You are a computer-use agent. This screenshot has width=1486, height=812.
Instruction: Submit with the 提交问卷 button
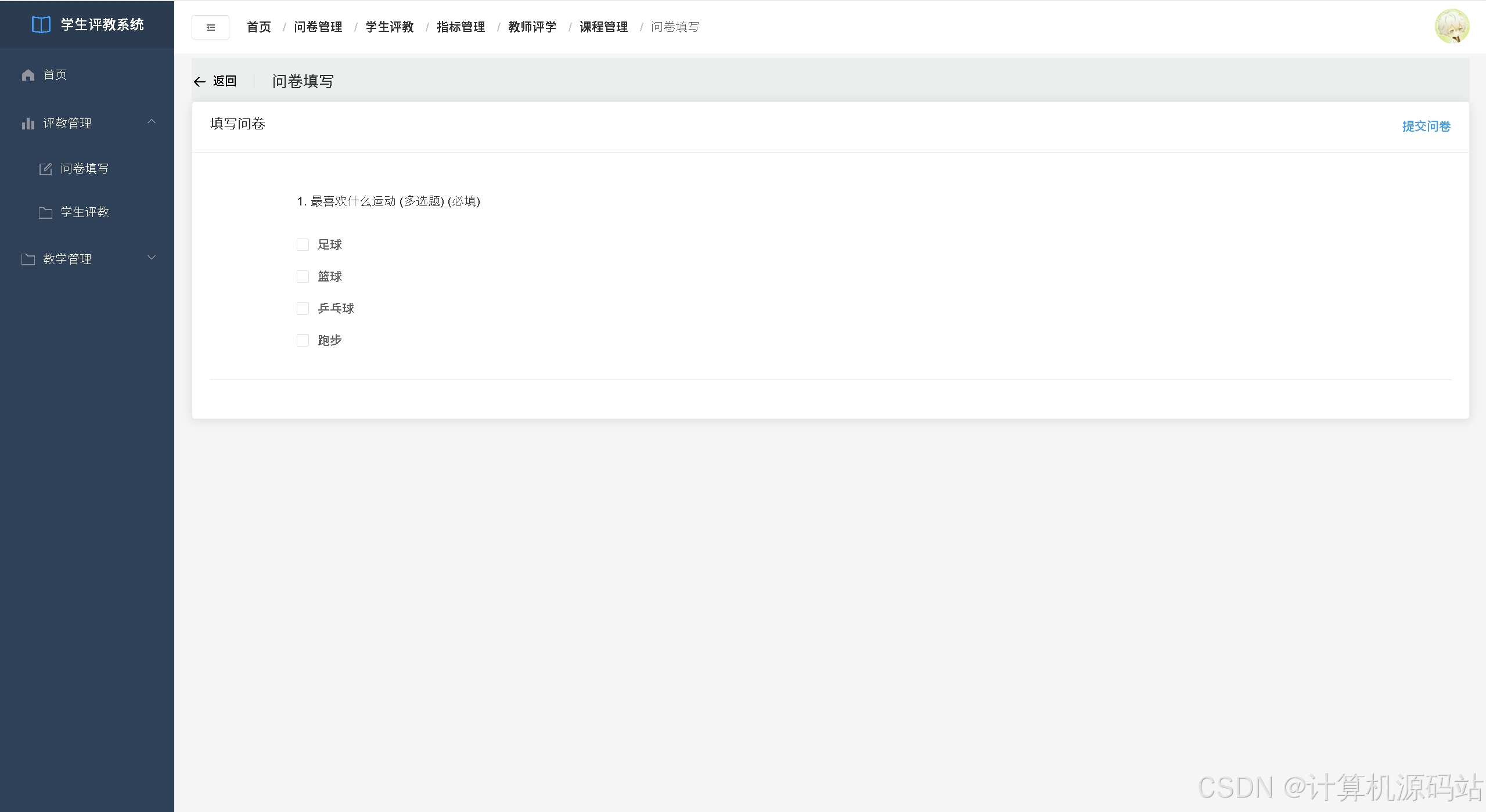pyautogui.click(x=1426, y=127)
